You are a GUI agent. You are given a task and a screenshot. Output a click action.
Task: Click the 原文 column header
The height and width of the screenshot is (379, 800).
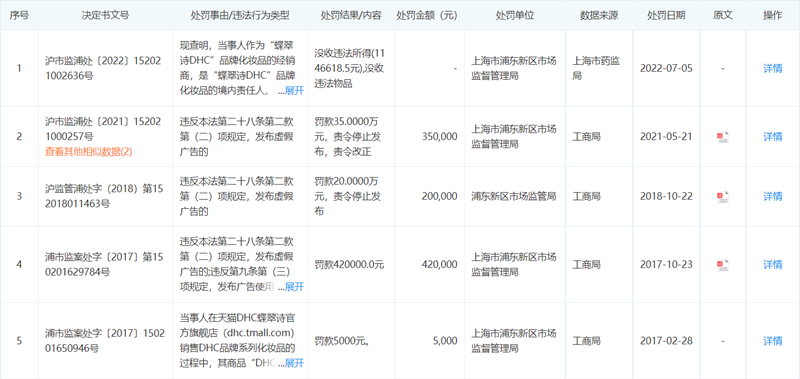pos(722,15)
